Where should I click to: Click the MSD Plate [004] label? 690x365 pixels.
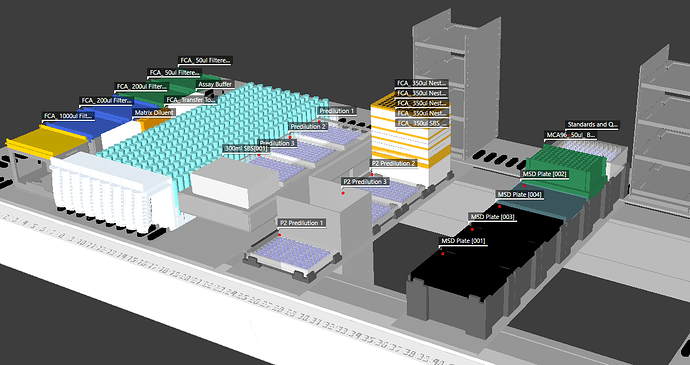pos(520,194)
